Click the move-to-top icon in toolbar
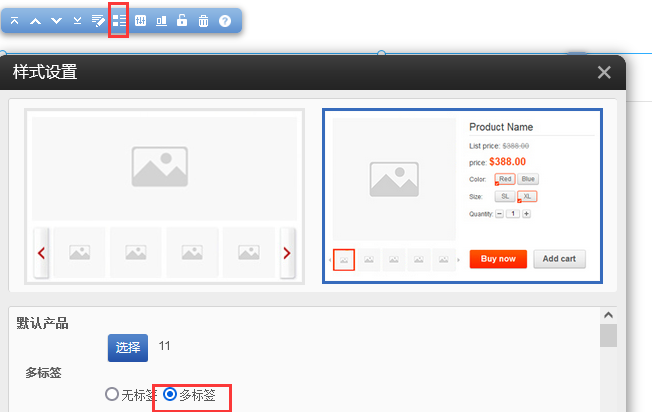The width and height of the screenshot is (652, 412). coord(14,21)
